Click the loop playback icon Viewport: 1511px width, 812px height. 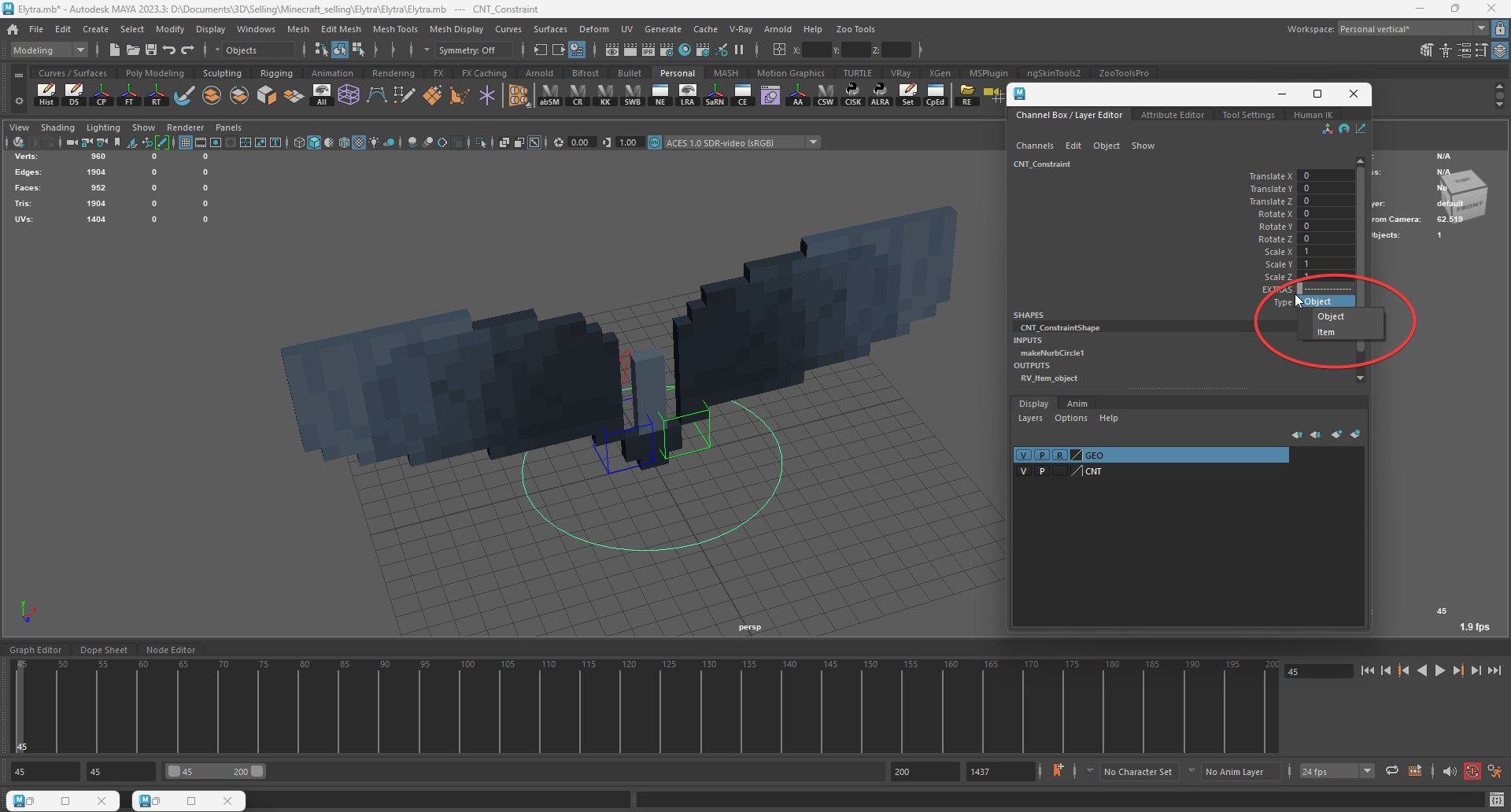(1392, 771)
